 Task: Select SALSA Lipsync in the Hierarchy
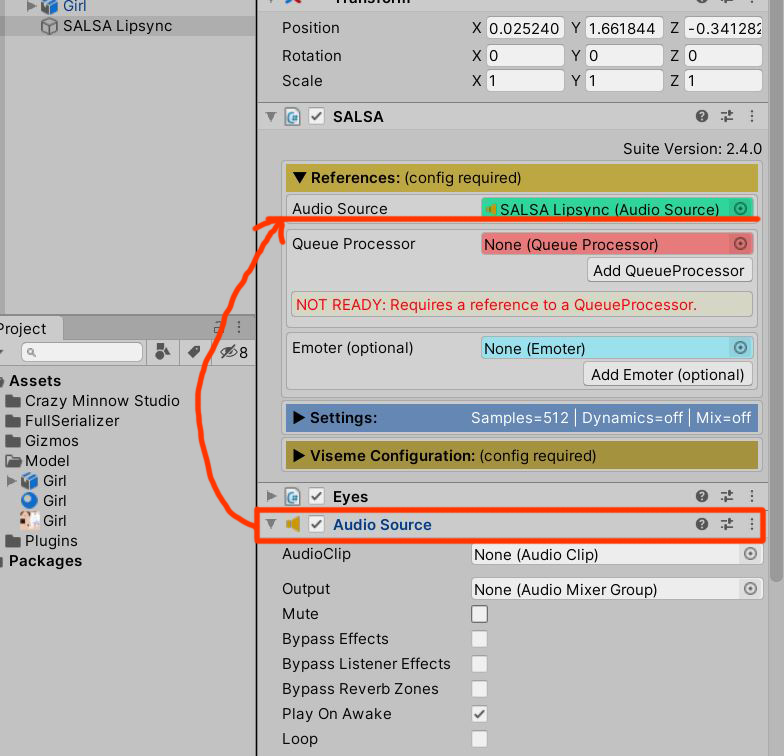tap(117, 26)
